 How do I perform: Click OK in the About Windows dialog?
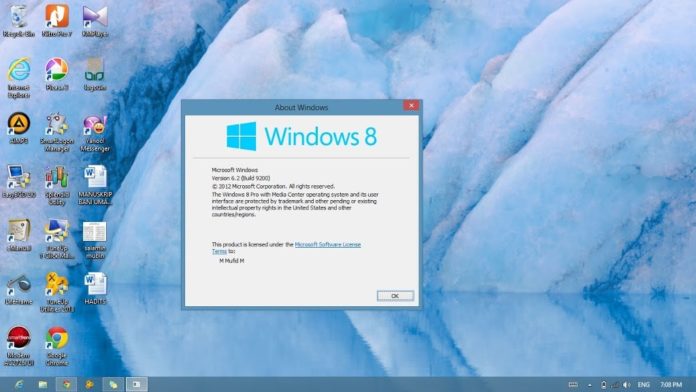click(395, 296)
